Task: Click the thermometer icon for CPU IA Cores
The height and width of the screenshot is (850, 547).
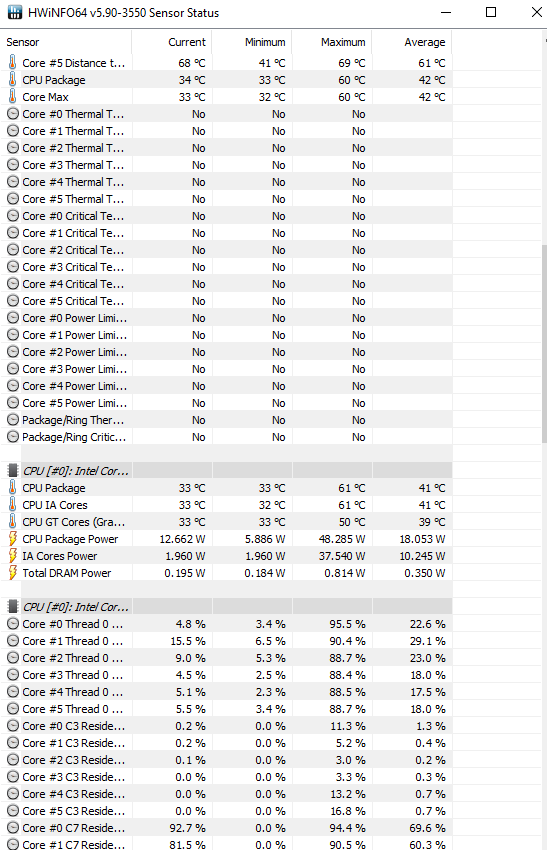Action: [x=12, y=505]
